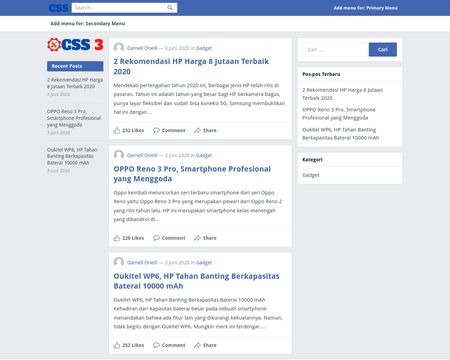
Task: Click Gadget category on Oukitel post
Action: (x=204, y=263)
